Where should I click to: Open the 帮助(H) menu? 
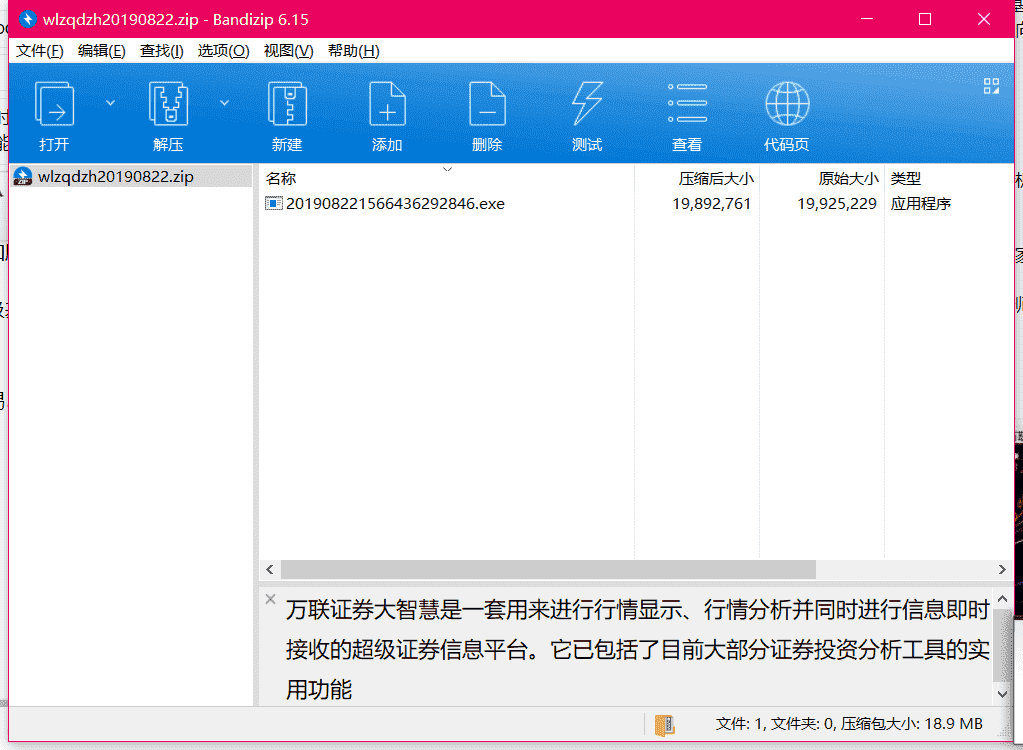click(x=354, y=51)
